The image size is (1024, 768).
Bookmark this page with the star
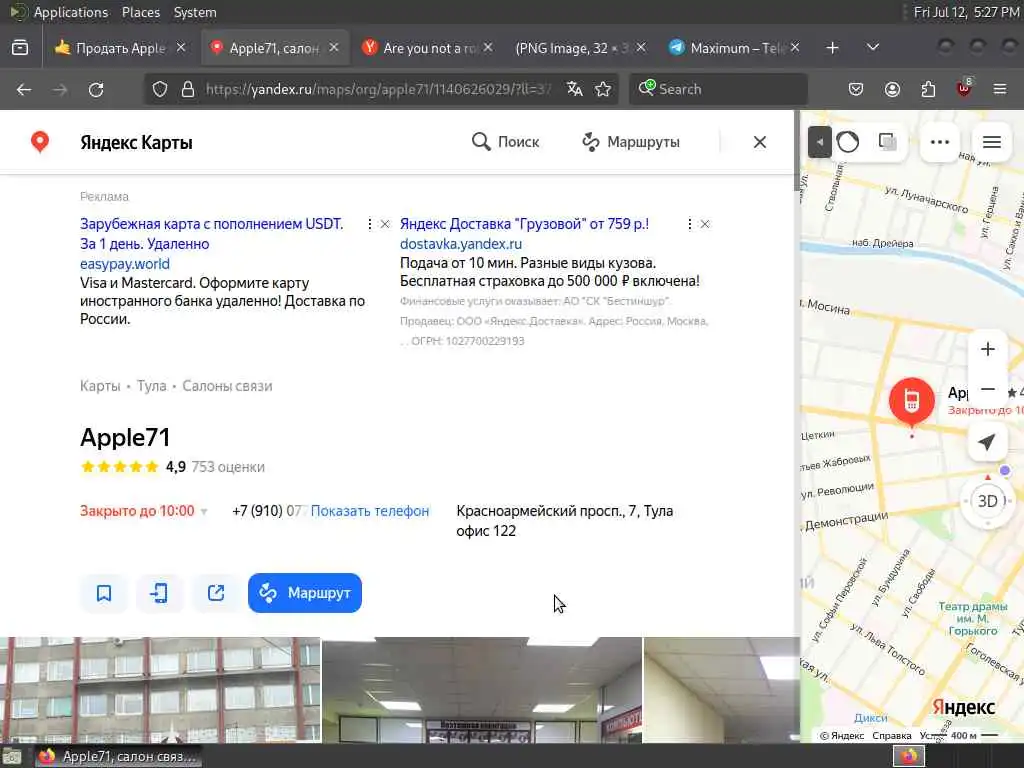pyautogui.click(x=603, y=89)
